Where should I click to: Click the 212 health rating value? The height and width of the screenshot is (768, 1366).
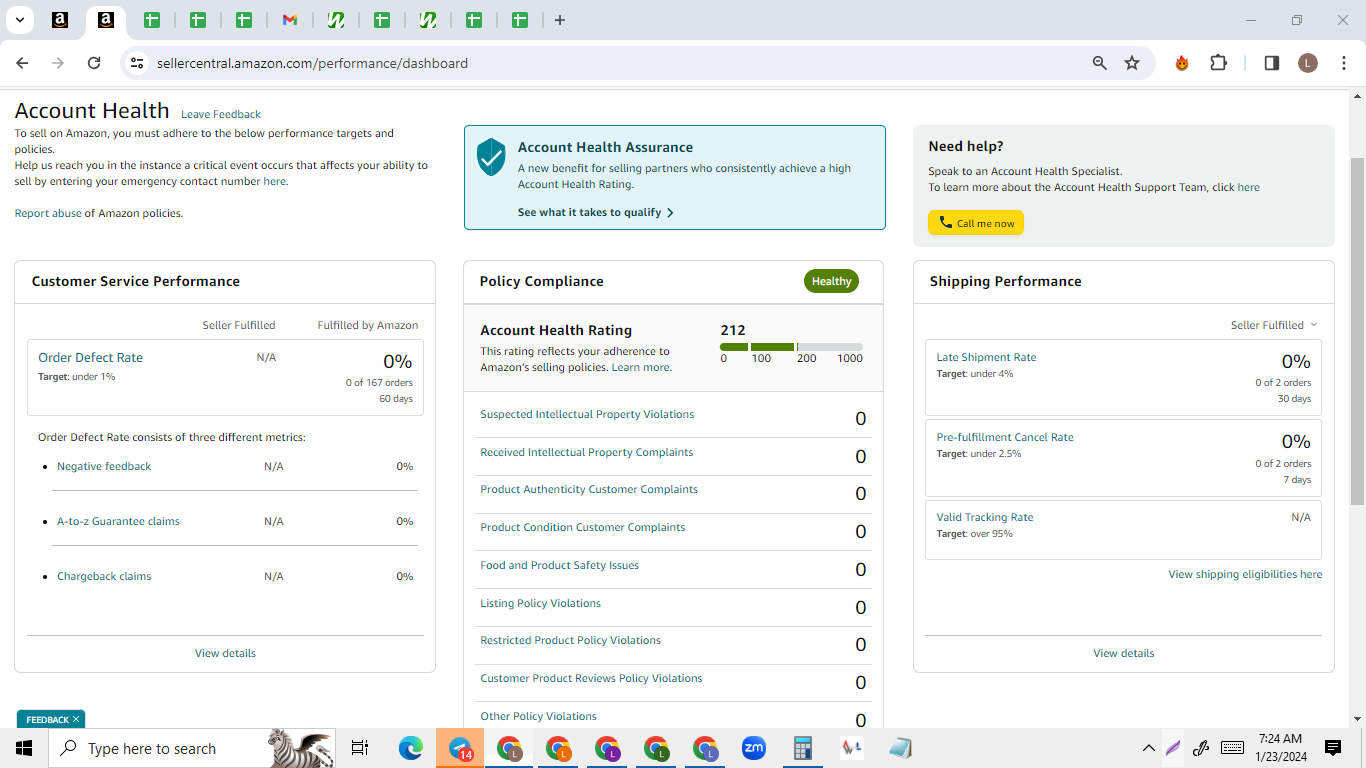point(733,330)
